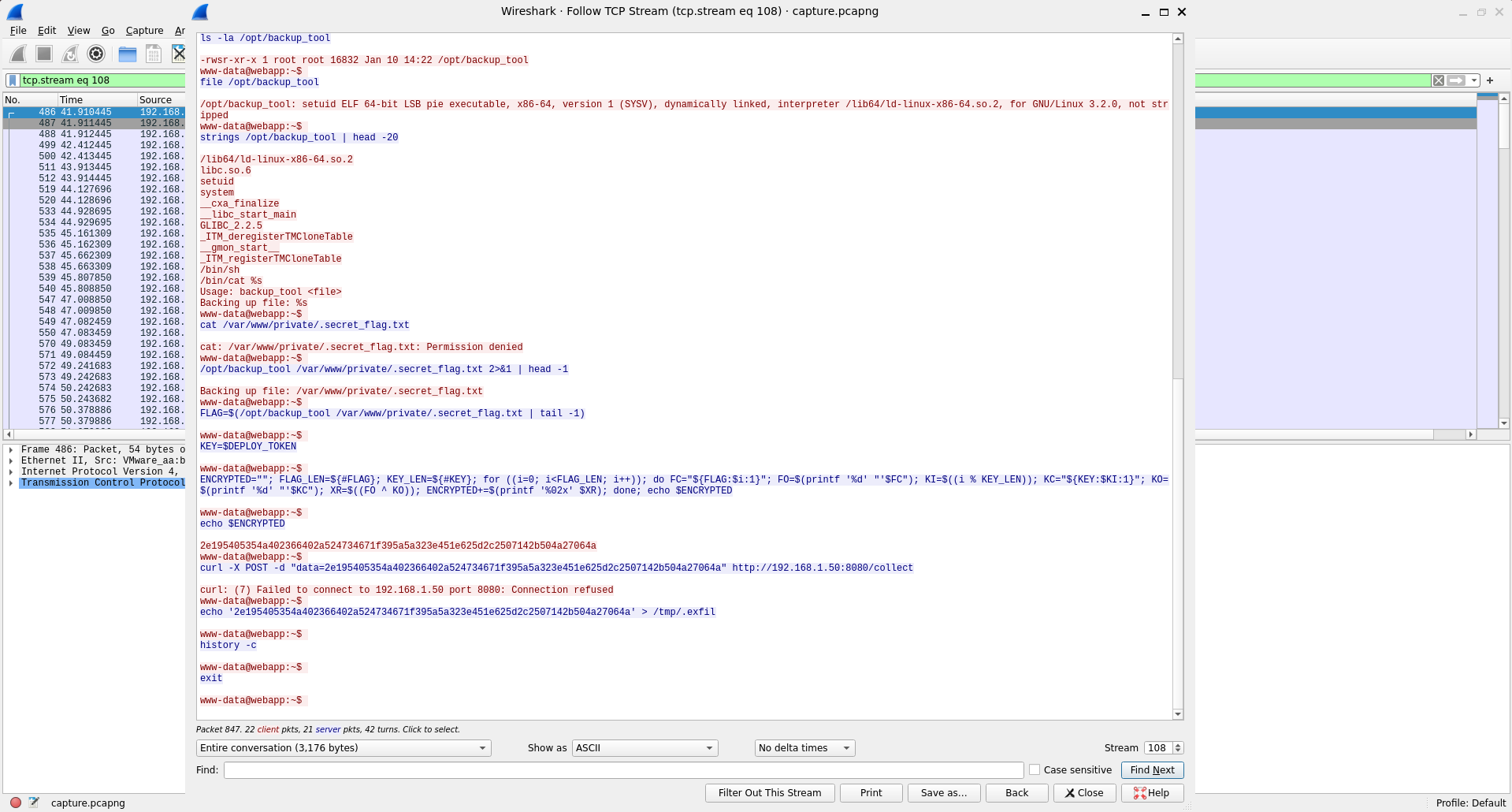Increase the Stream number with the up arrow

pos(1178,745)
